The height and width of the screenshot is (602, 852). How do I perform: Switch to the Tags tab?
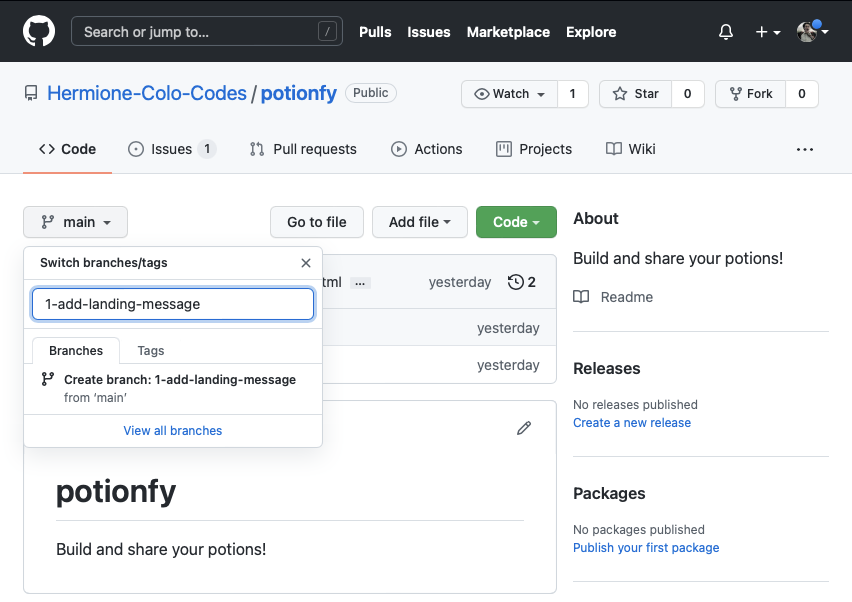151,351
